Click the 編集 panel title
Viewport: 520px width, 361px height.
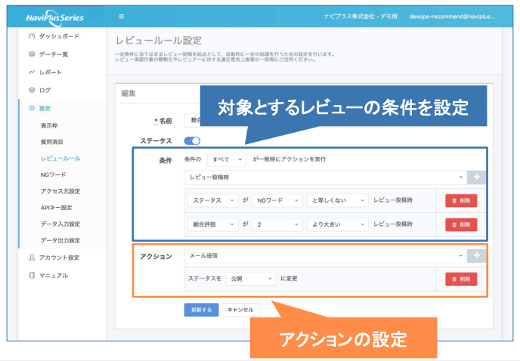coord(128,93)
